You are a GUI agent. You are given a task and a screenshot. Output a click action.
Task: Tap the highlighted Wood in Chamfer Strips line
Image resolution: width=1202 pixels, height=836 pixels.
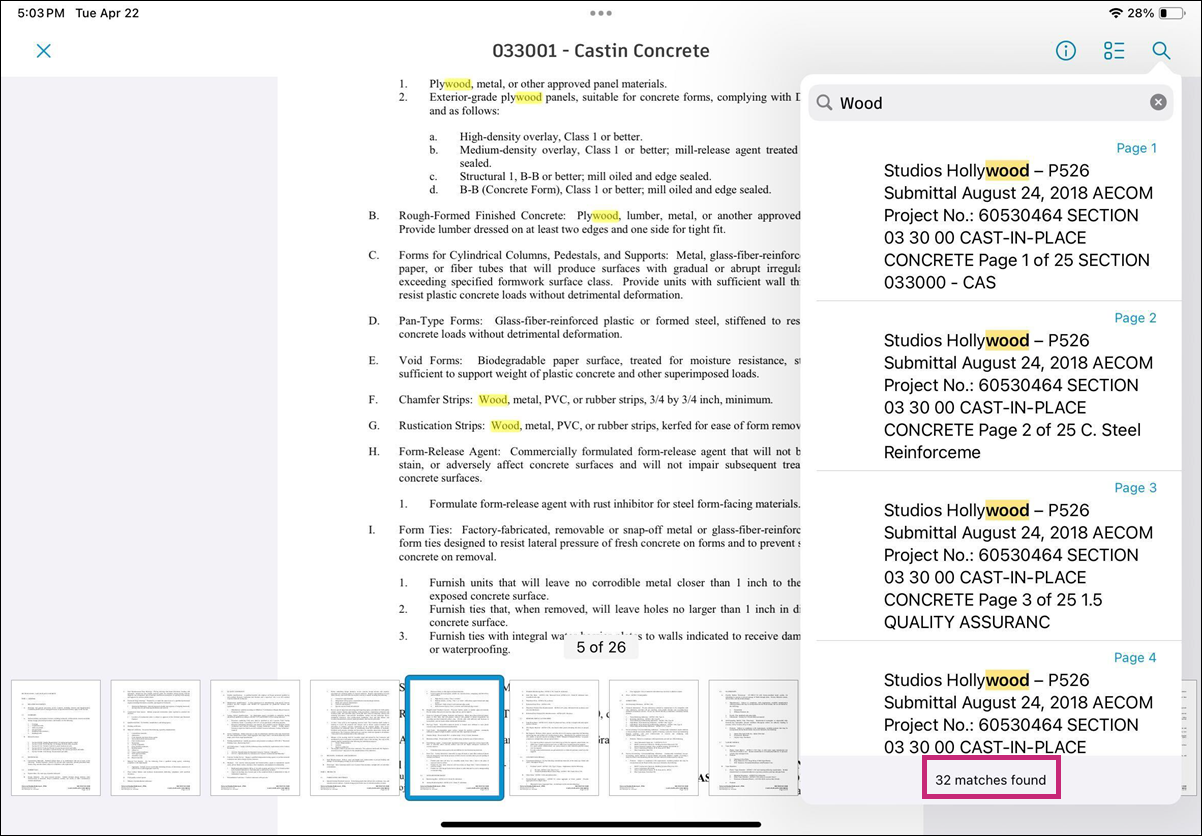[492, 400]
